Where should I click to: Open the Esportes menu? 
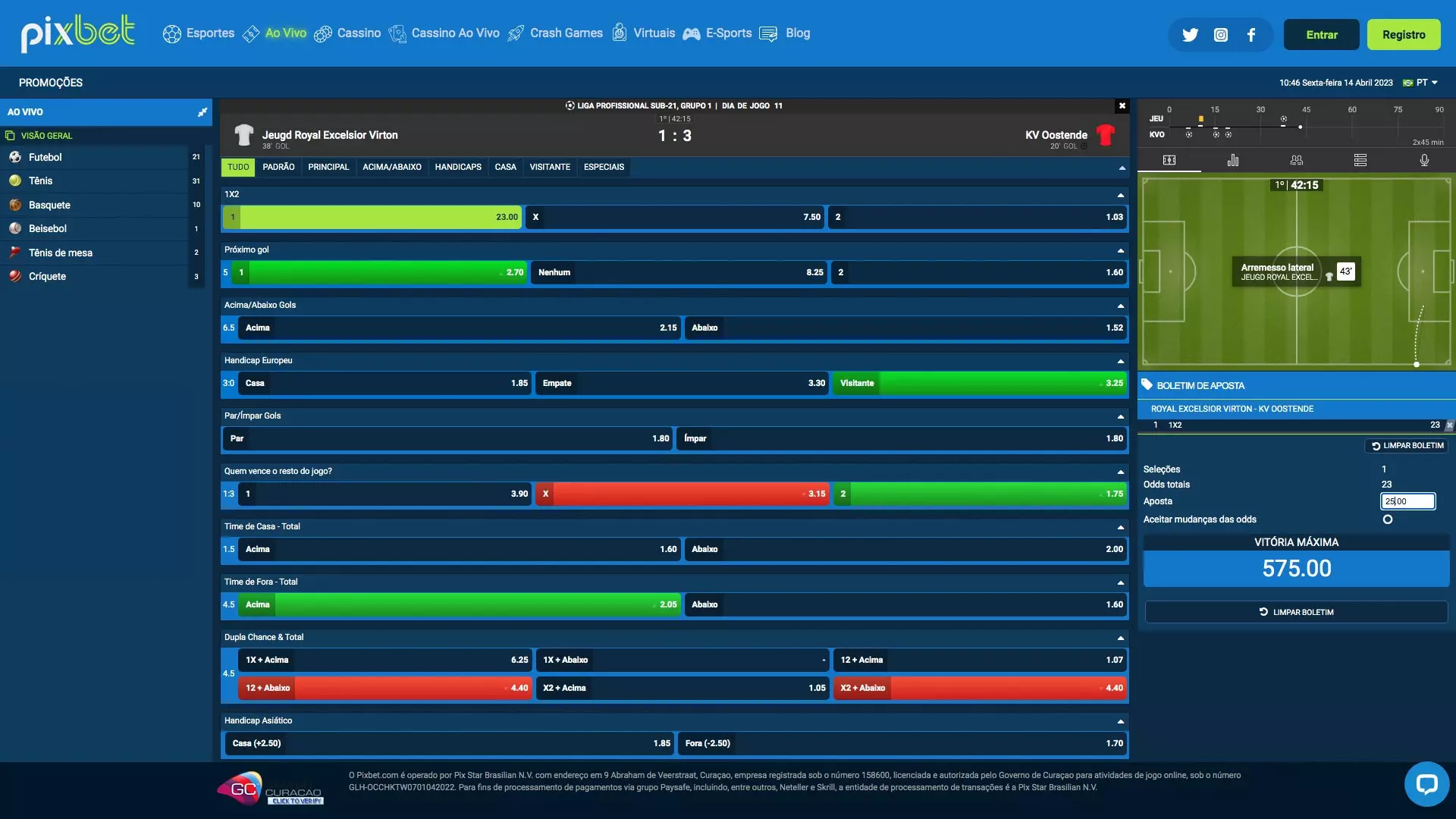coord(199,33)
